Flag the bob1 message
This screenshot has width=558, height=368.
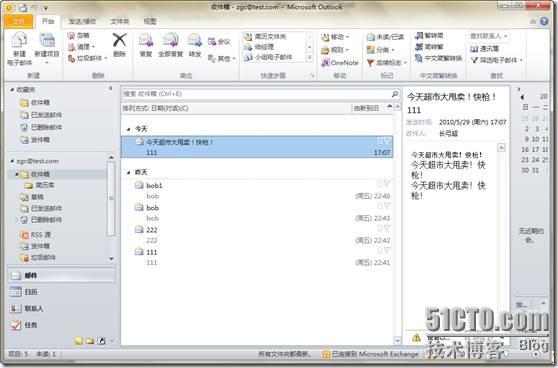[x=386, y=184]
